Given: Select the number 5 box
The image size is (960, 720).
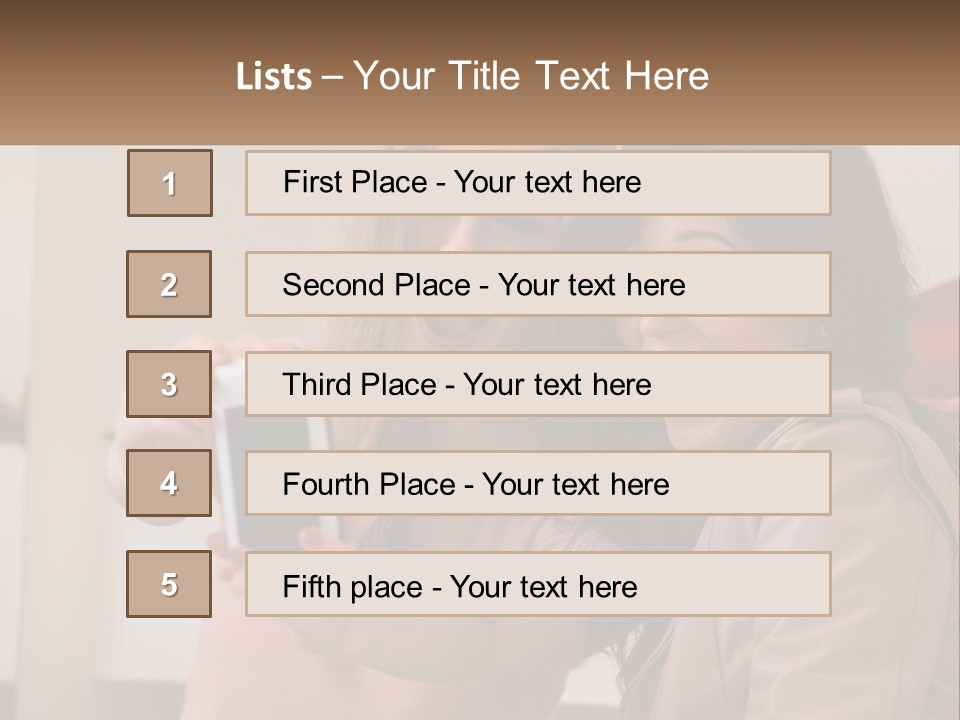Looking at the screenshot, I should coord(169,583).
